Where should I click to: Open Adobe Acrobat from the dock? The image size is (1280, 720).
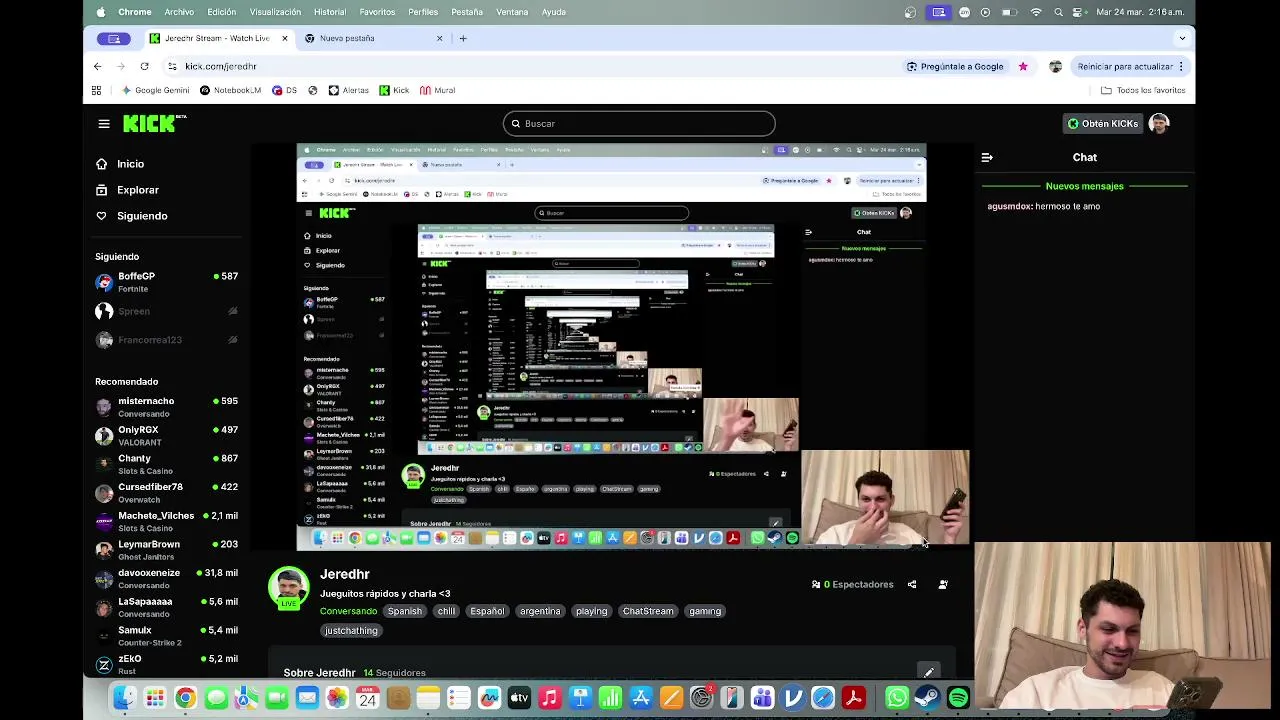point(853,698)
